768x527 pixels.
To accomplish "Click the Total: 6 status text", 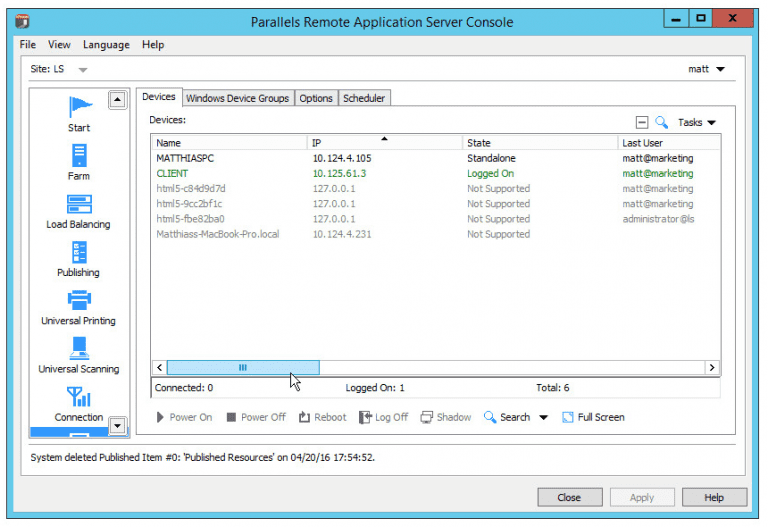I will pos(552,388).
